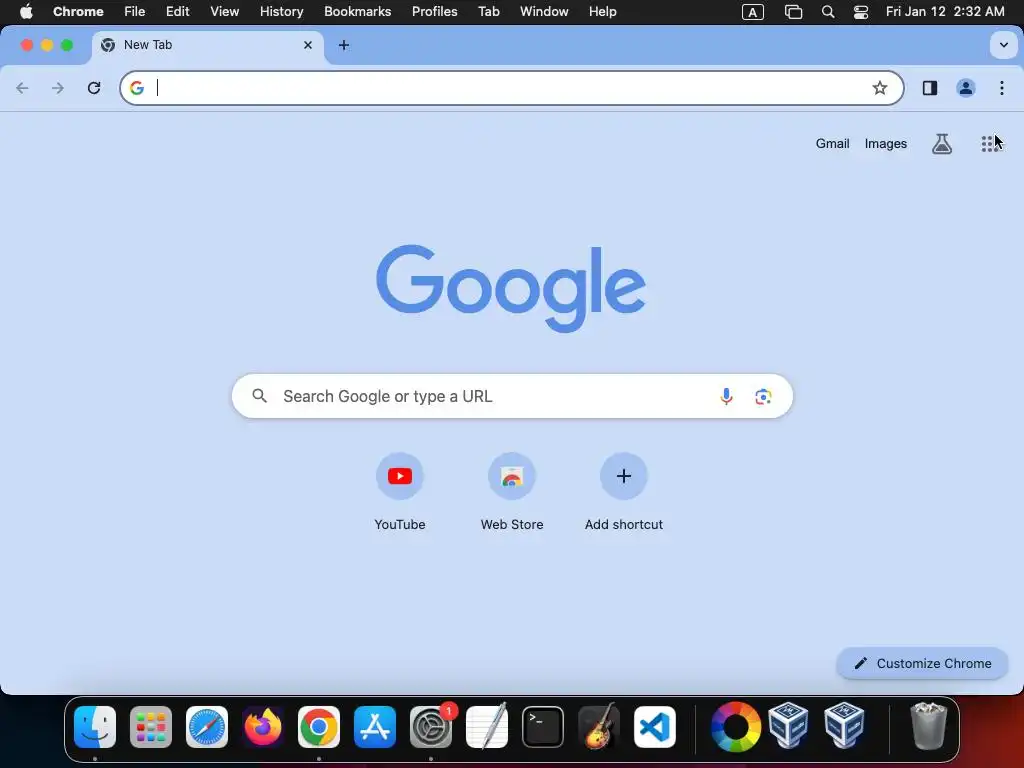
Task: Open Launchpad from the Dock
Action: (151, 727)
